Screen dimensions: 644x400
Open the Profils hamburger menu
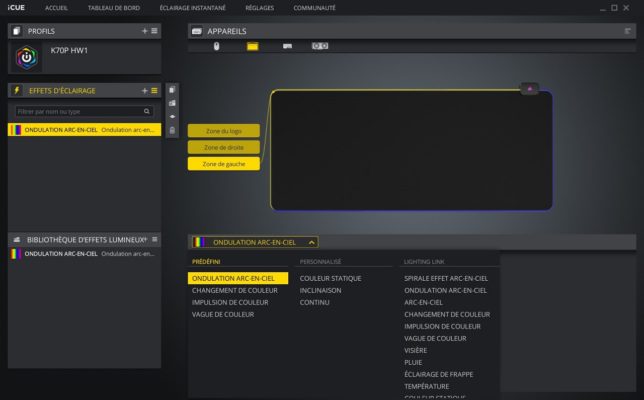(x=154, y=31)
